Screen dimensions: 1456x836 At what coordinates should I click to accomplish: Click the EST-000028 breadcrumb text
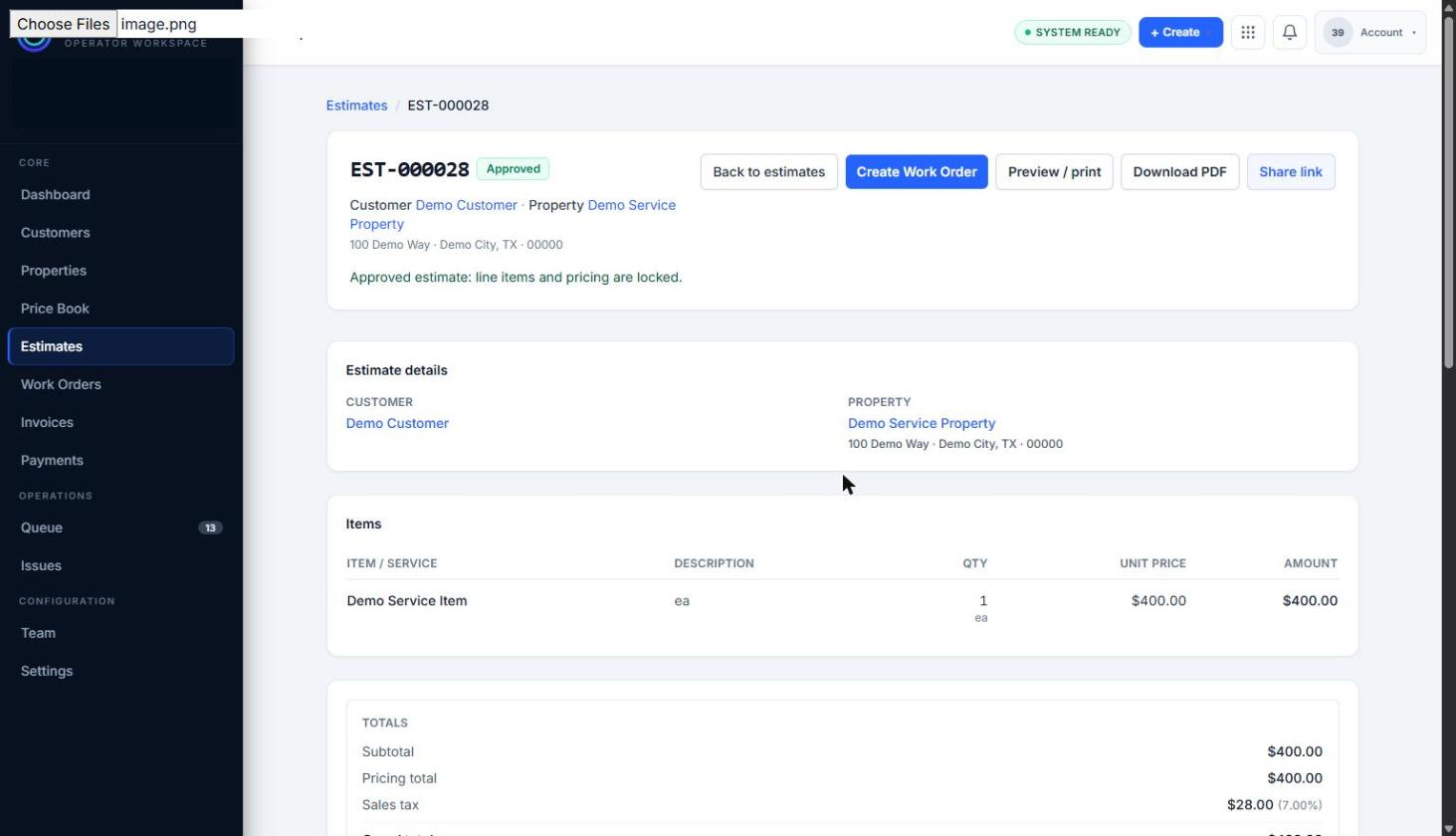tap(448, 105)
